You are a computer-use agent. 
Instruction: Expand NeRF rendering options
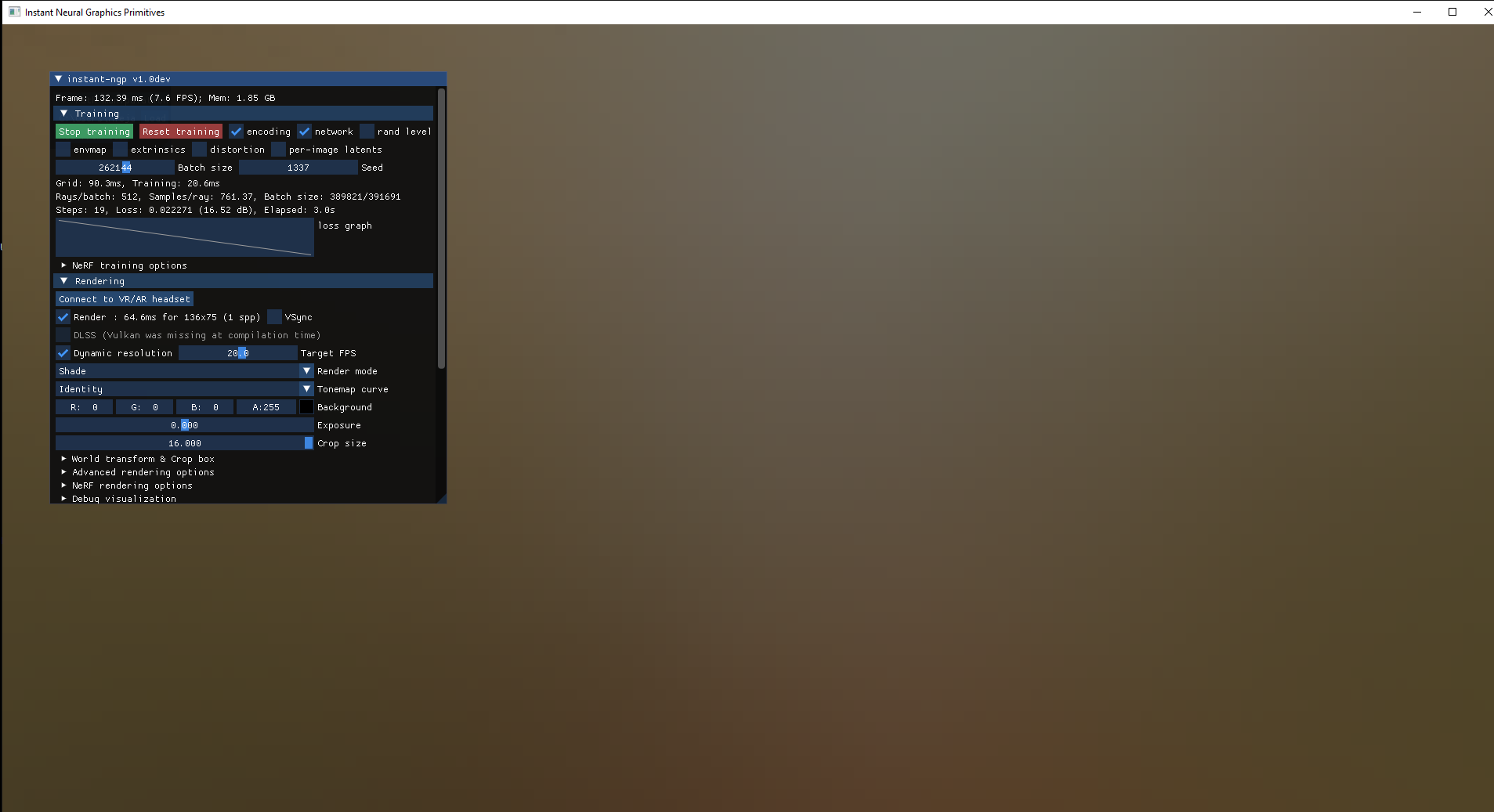64,485
